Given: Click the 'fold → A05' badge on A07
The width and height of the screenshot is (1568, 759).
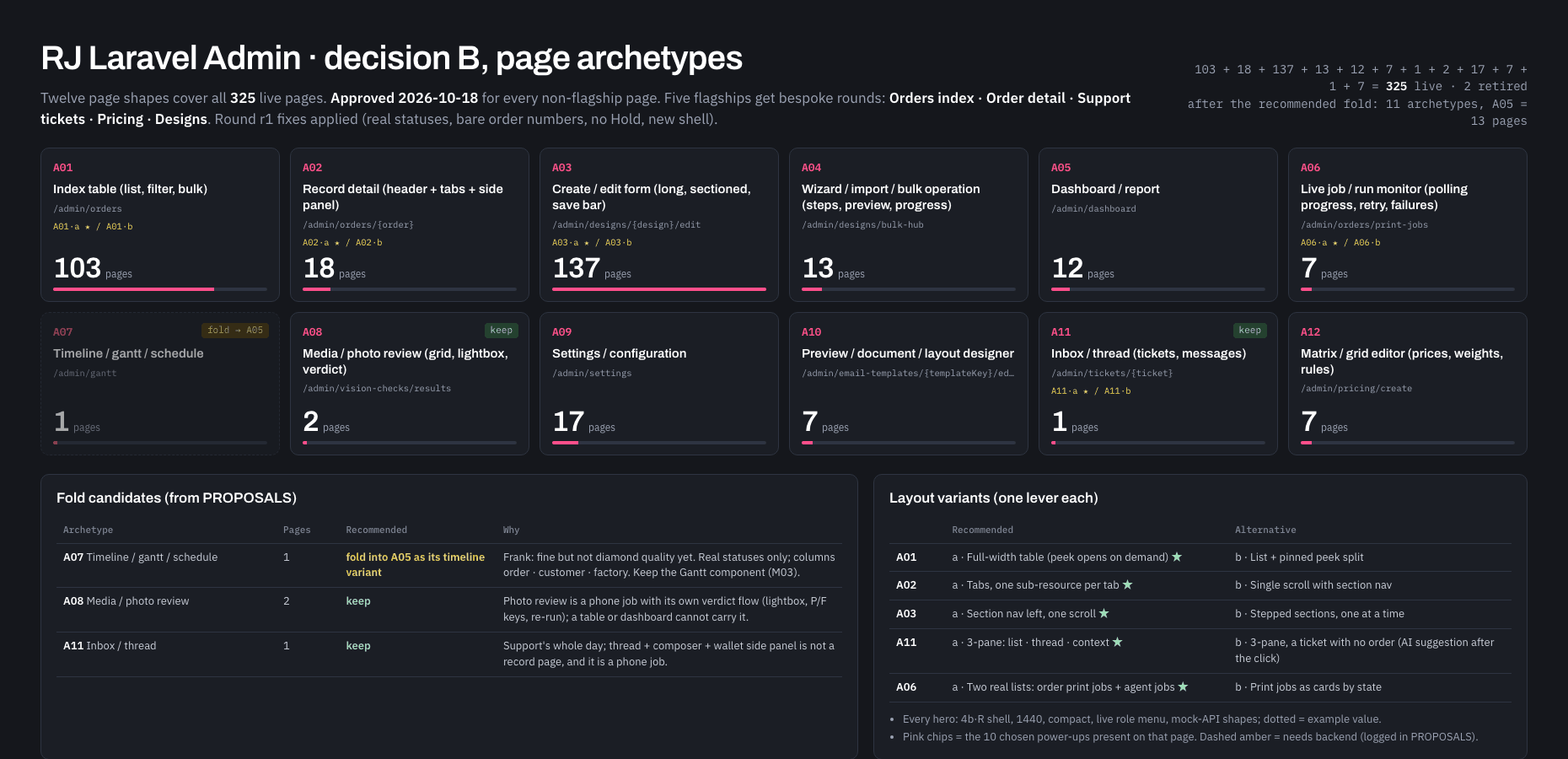Looking at the screenshot, I should click(235, 331).
